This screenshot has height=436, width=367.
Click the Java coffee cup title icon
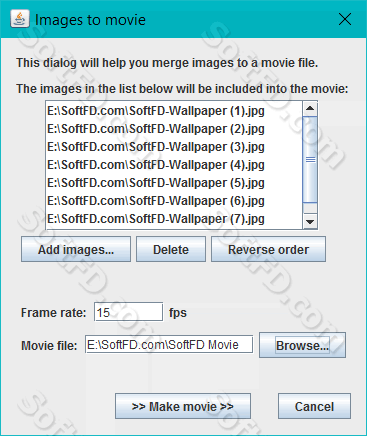pos(20,19)
